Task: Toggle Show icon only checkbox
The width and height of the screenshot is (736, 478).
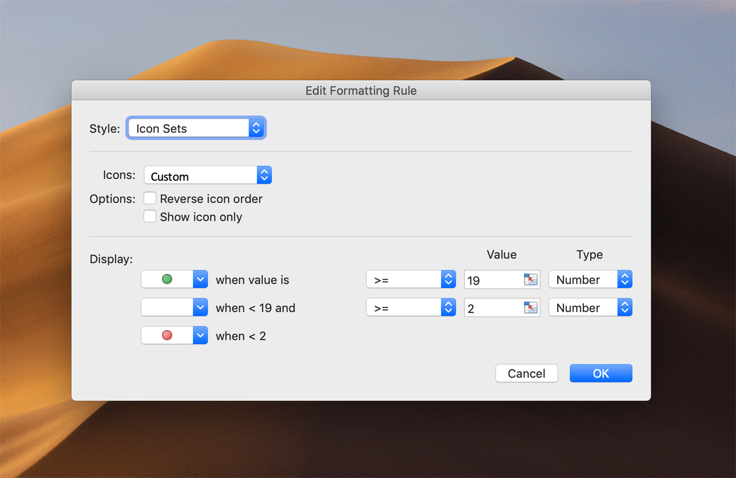Action: [x=150, y=217]
